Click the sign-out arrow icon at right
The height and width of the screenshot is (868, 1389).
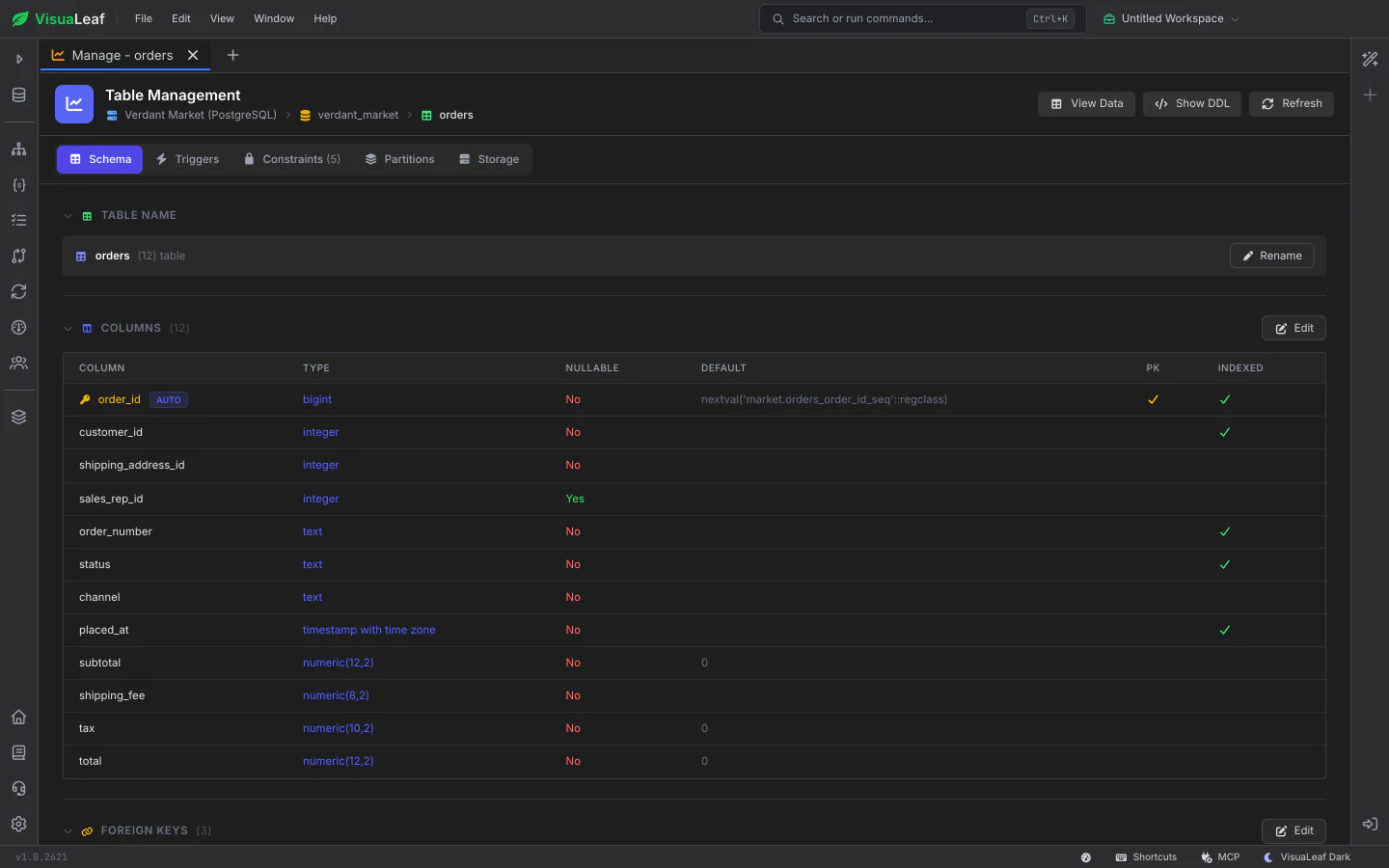[x=1370, y=825]
